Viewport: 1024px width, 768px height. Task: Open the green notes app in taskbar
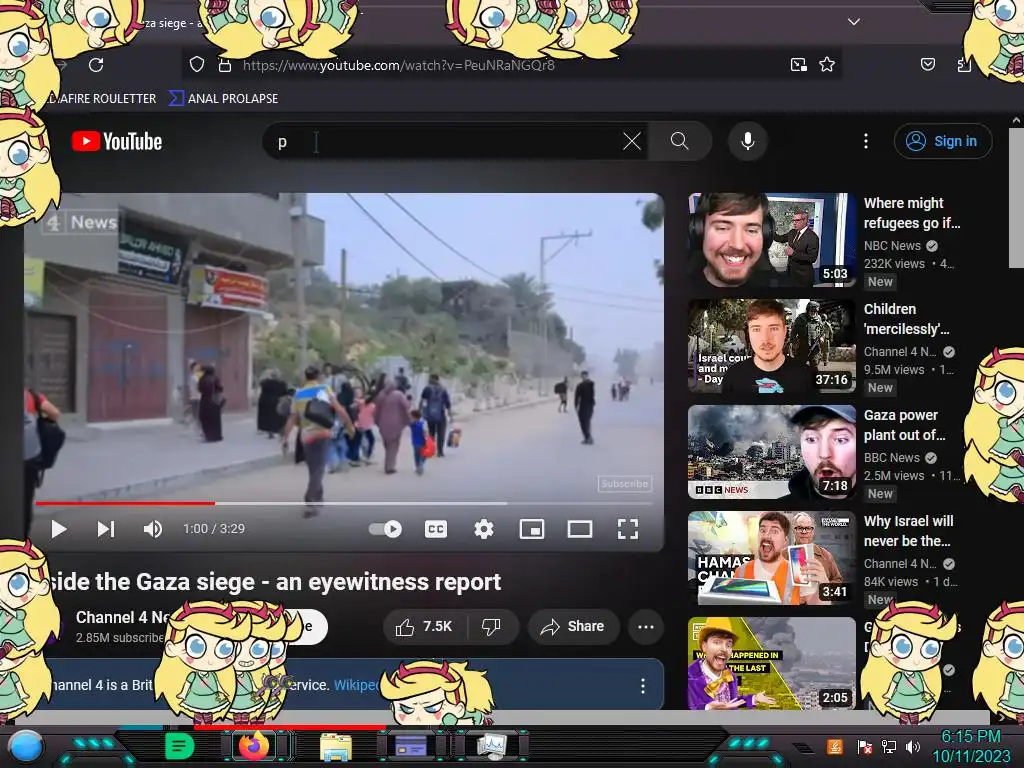[180, 746]
